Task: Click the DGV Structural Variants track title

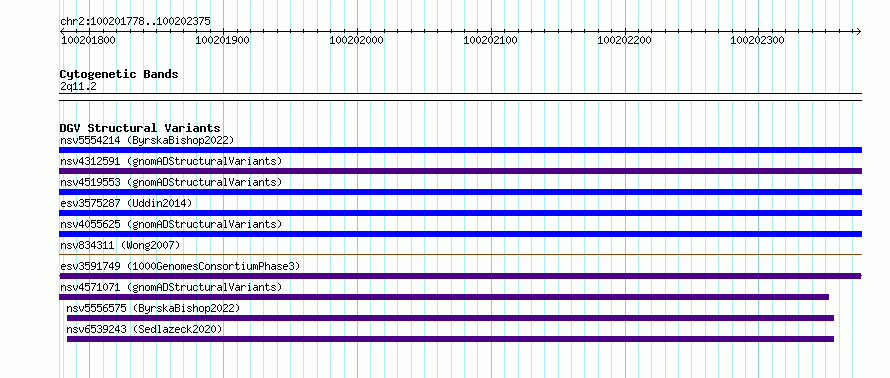Action: [140, 128]
